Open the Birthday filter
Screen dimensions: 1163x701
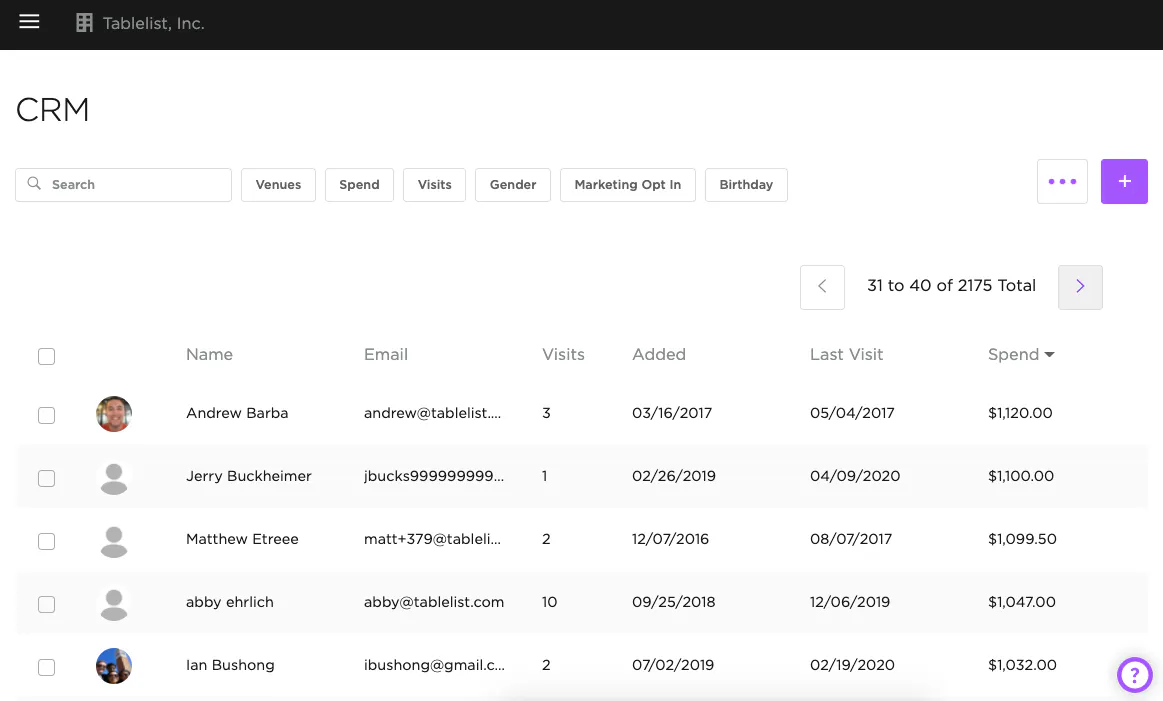[746, 185]
